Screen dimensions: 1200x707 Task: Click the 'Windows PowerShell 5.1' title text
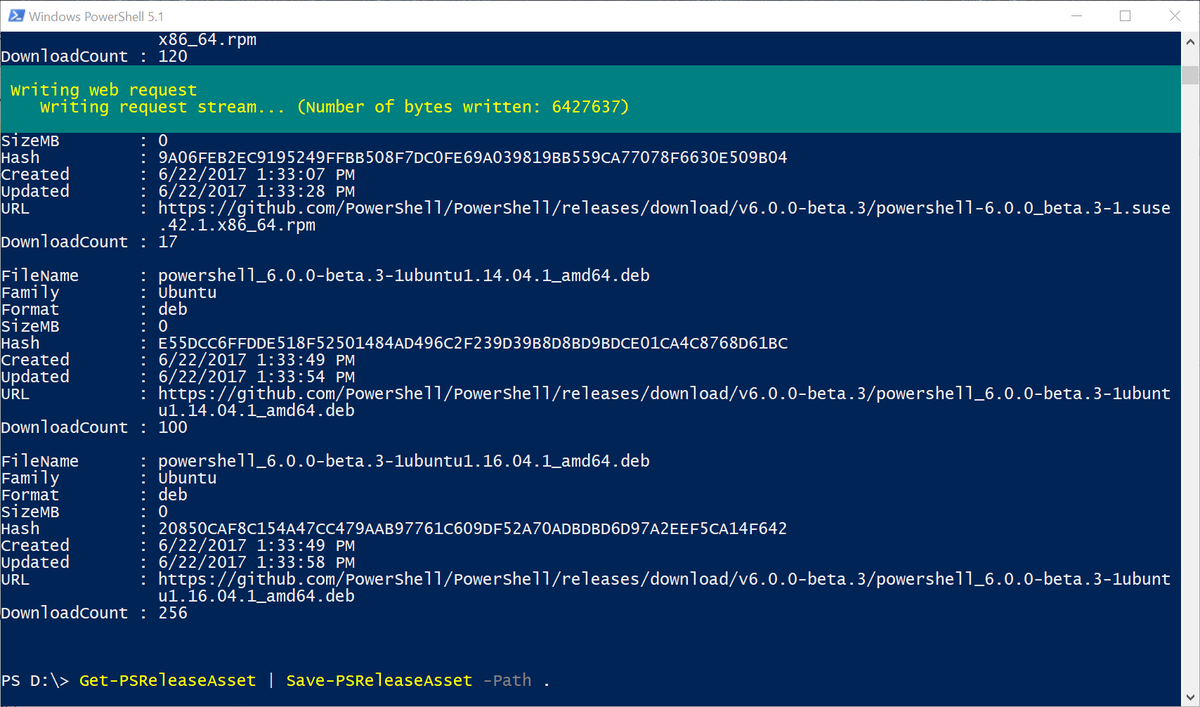pos(97,16)
